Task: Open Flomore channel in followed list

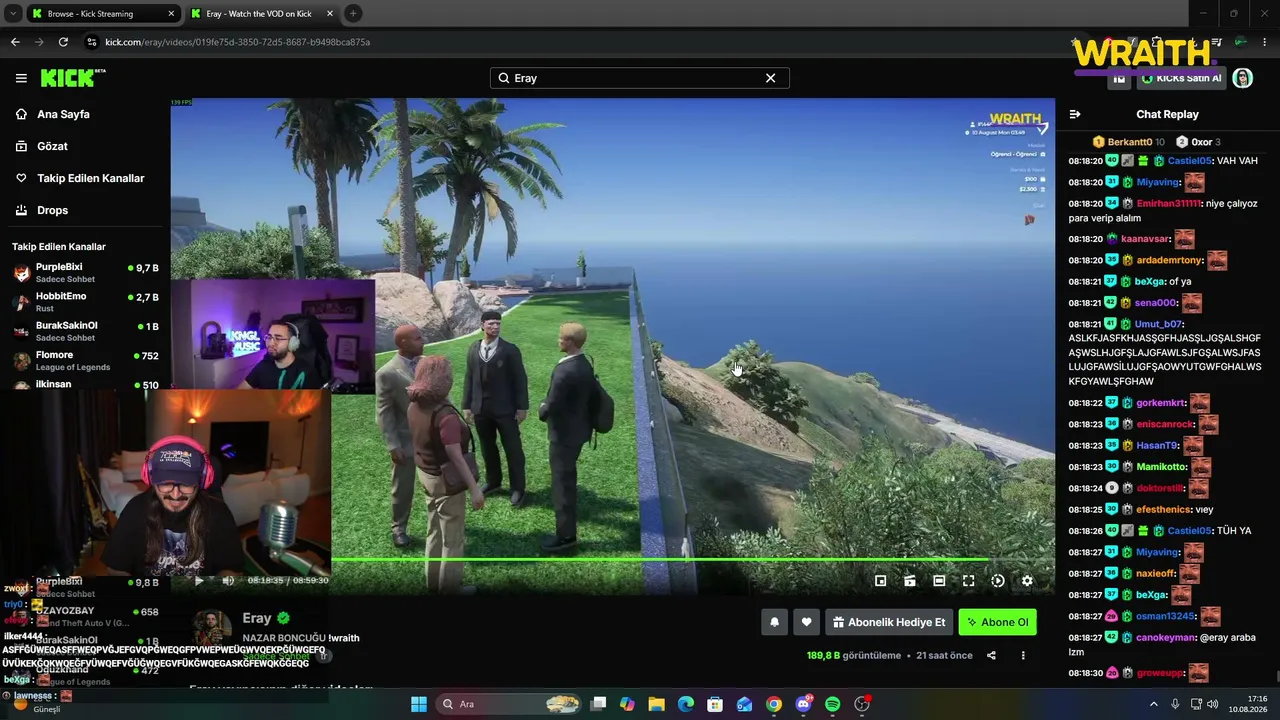Action: pyautogui.click(x=85, y=360)
